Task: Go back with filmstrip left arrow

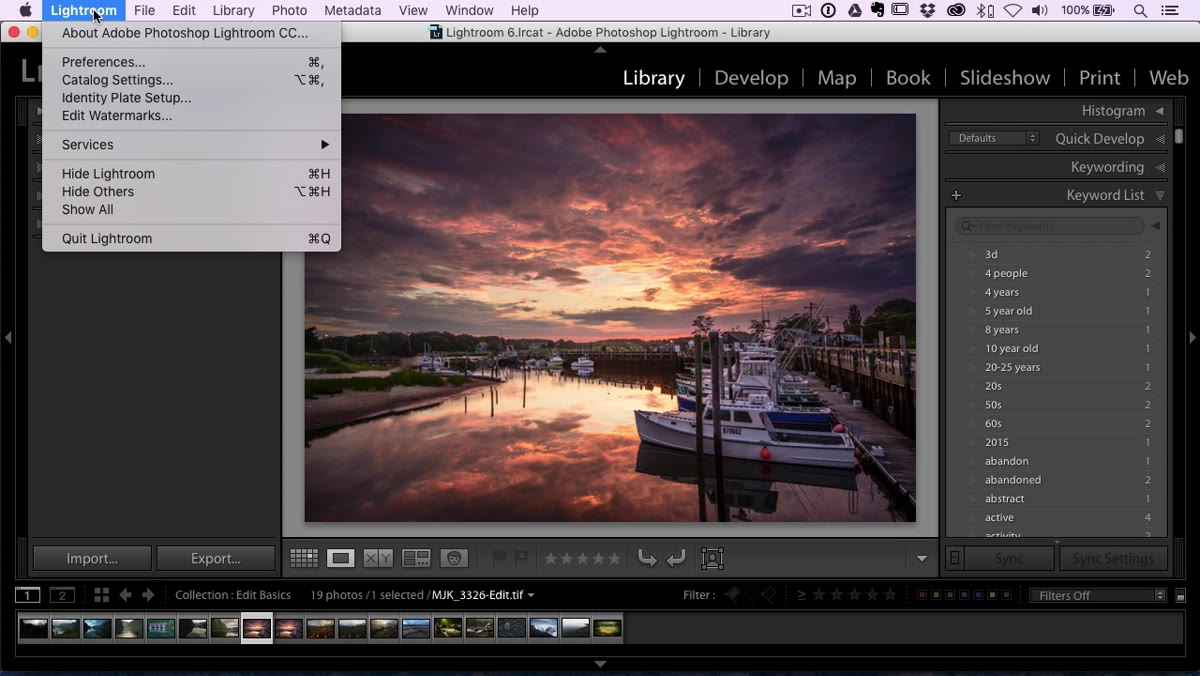Action: [125, 595]
